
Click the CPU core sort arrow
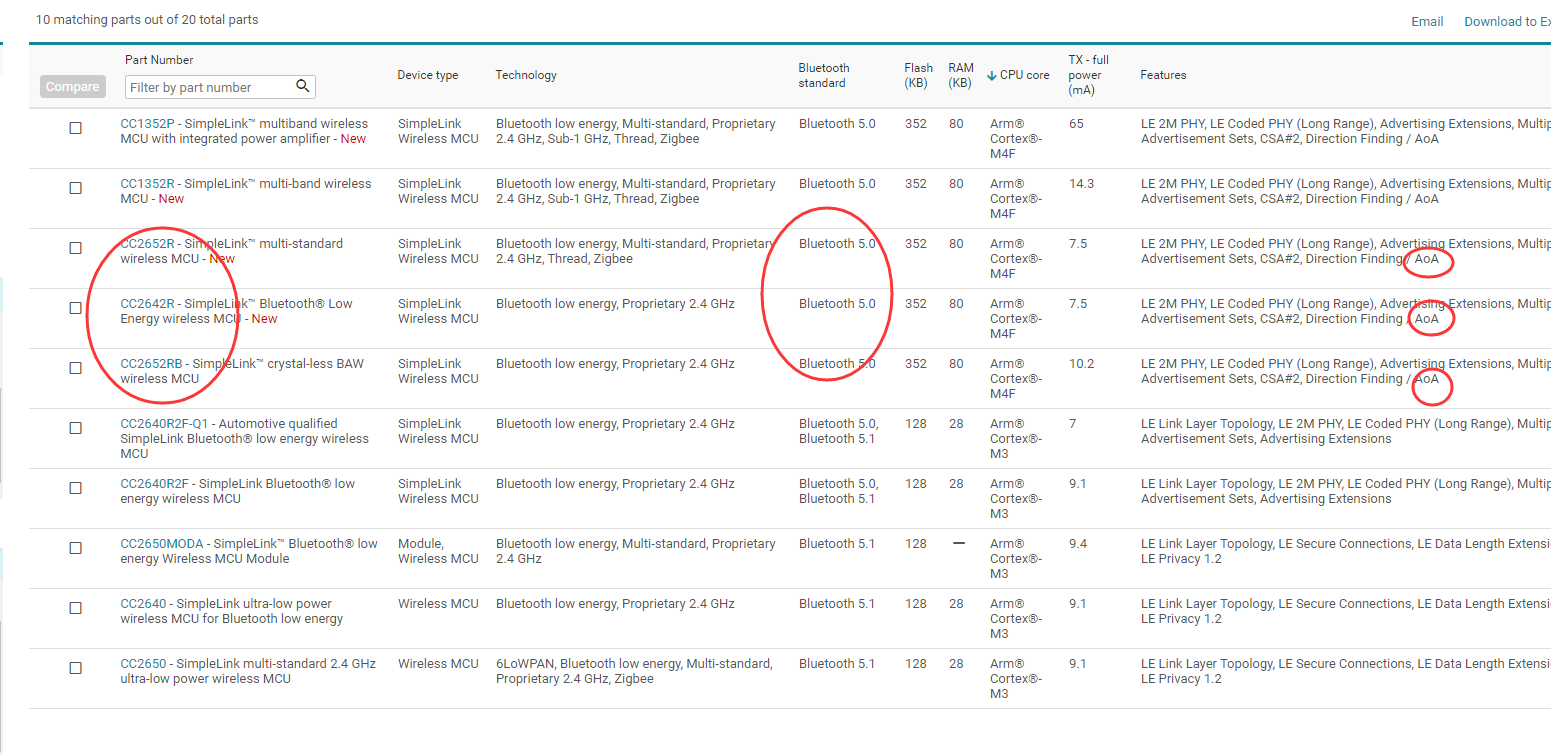point(992,76)
